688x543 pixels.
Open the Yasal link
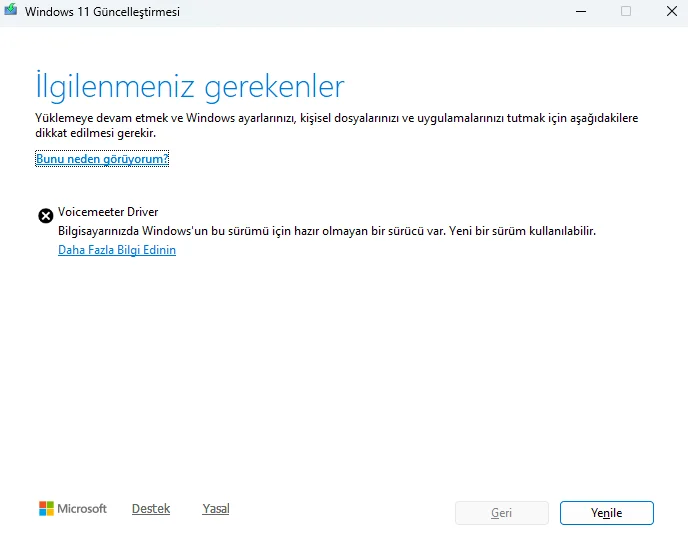pyautogui.click(x=216, y=509)
